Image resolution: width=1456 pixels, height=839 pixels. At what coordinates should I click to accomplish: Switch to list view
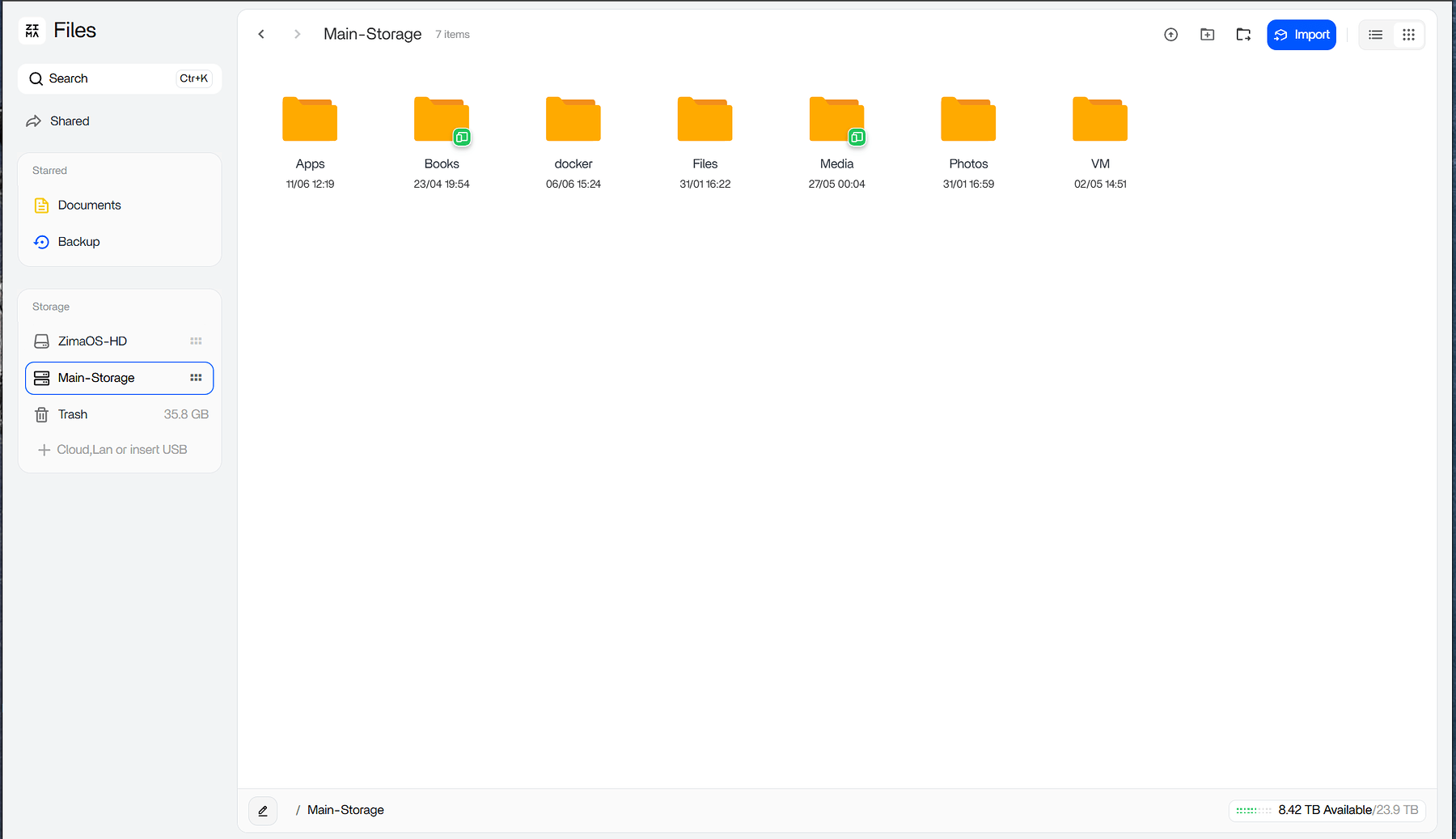(x=1375, y=35)
